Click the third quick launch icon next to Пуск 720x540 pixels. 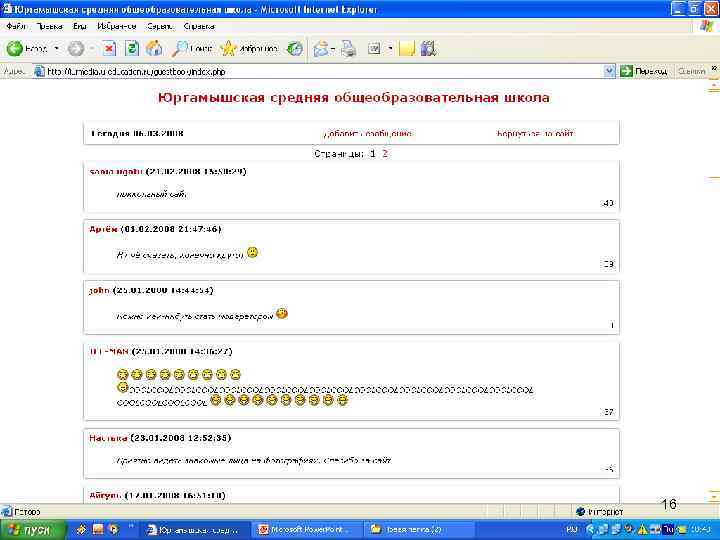[113, 529]
